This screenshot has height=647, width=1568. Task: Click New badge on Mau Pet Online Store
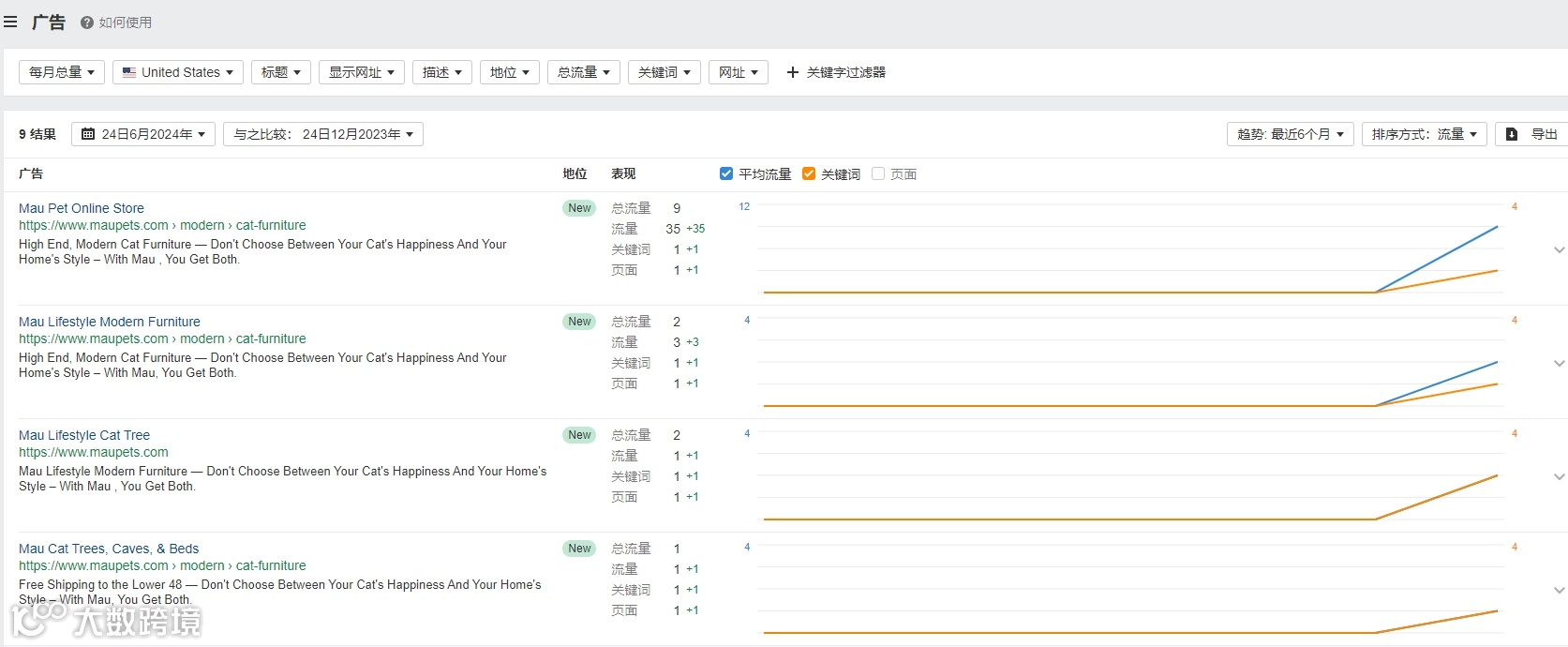coord(579,208)
